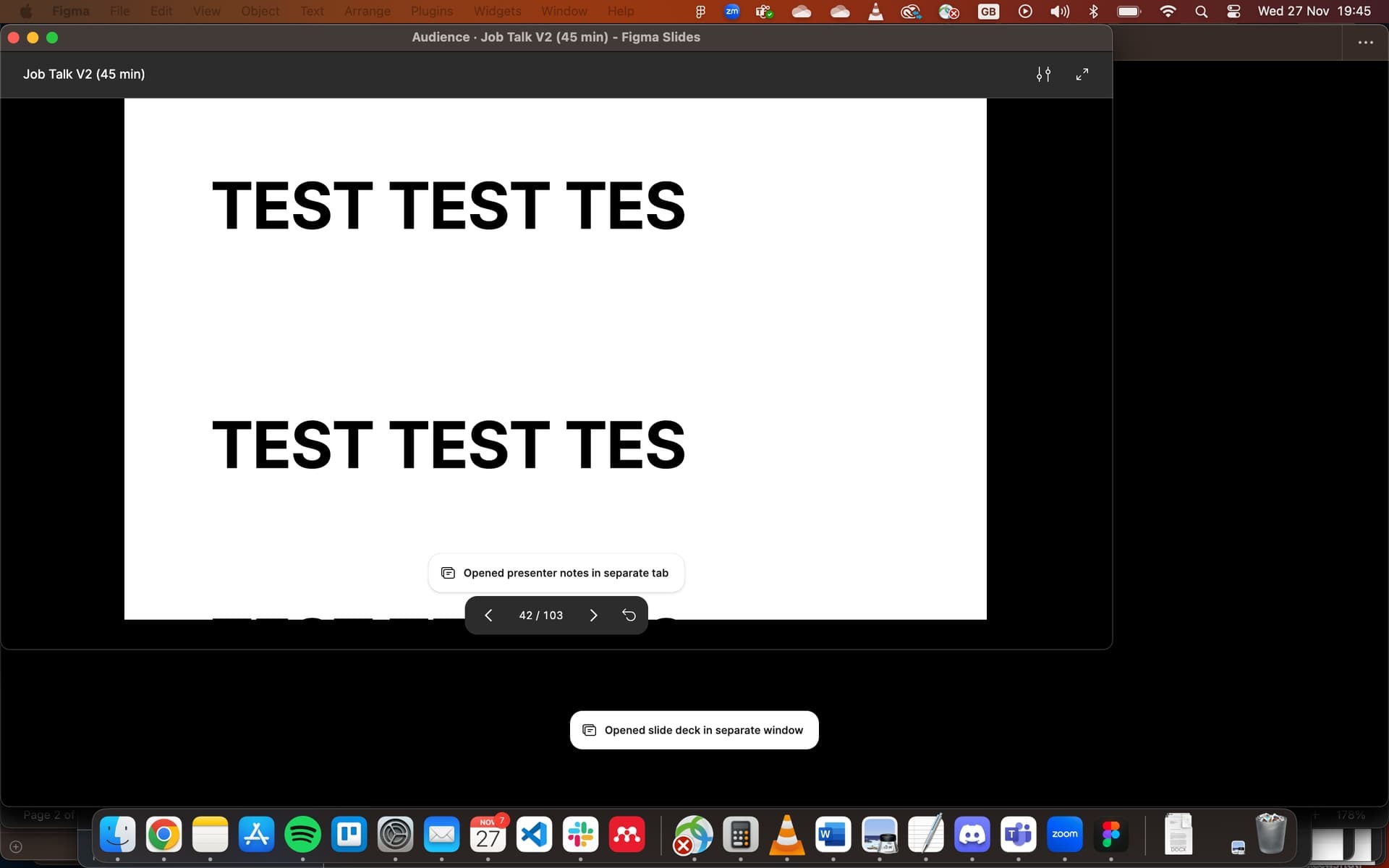
Task: Restart the presentation with the reset arrow icon
Action: pyautogui.click(x=629, y=615)
